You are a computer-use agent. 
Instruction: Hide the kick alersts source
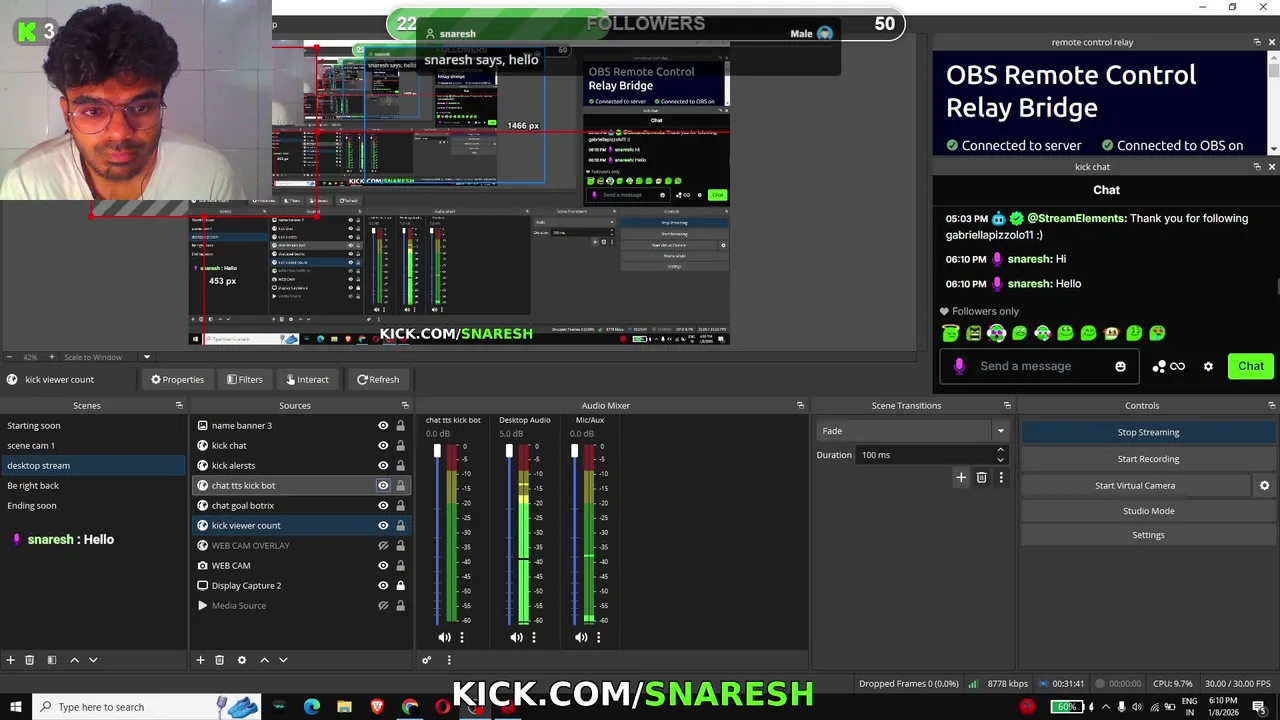pos(383,465)
